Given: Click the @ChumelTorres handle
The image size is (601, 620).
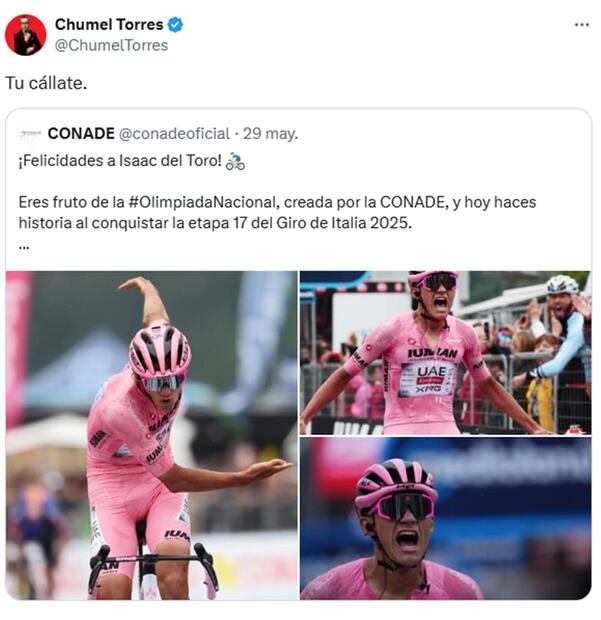Looking at the screenshot, I should (x=111, y=45).
